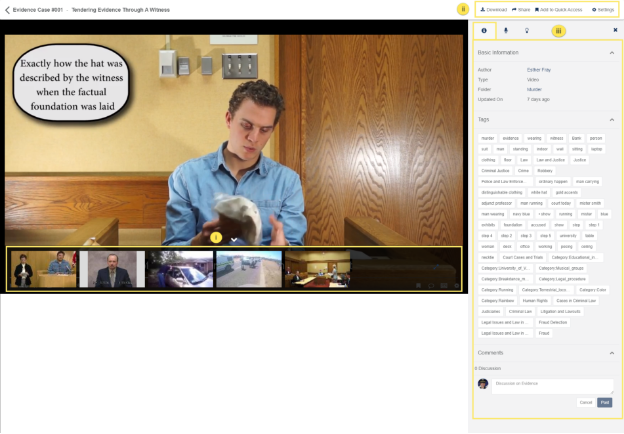
Task: Cancel the comment draft
Action: tap(586, 402)
